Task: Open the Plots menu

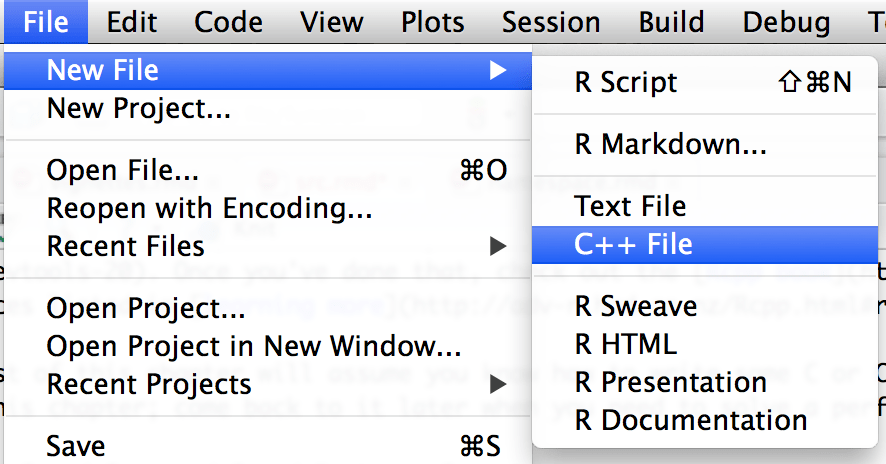Action: coord(432,22)
